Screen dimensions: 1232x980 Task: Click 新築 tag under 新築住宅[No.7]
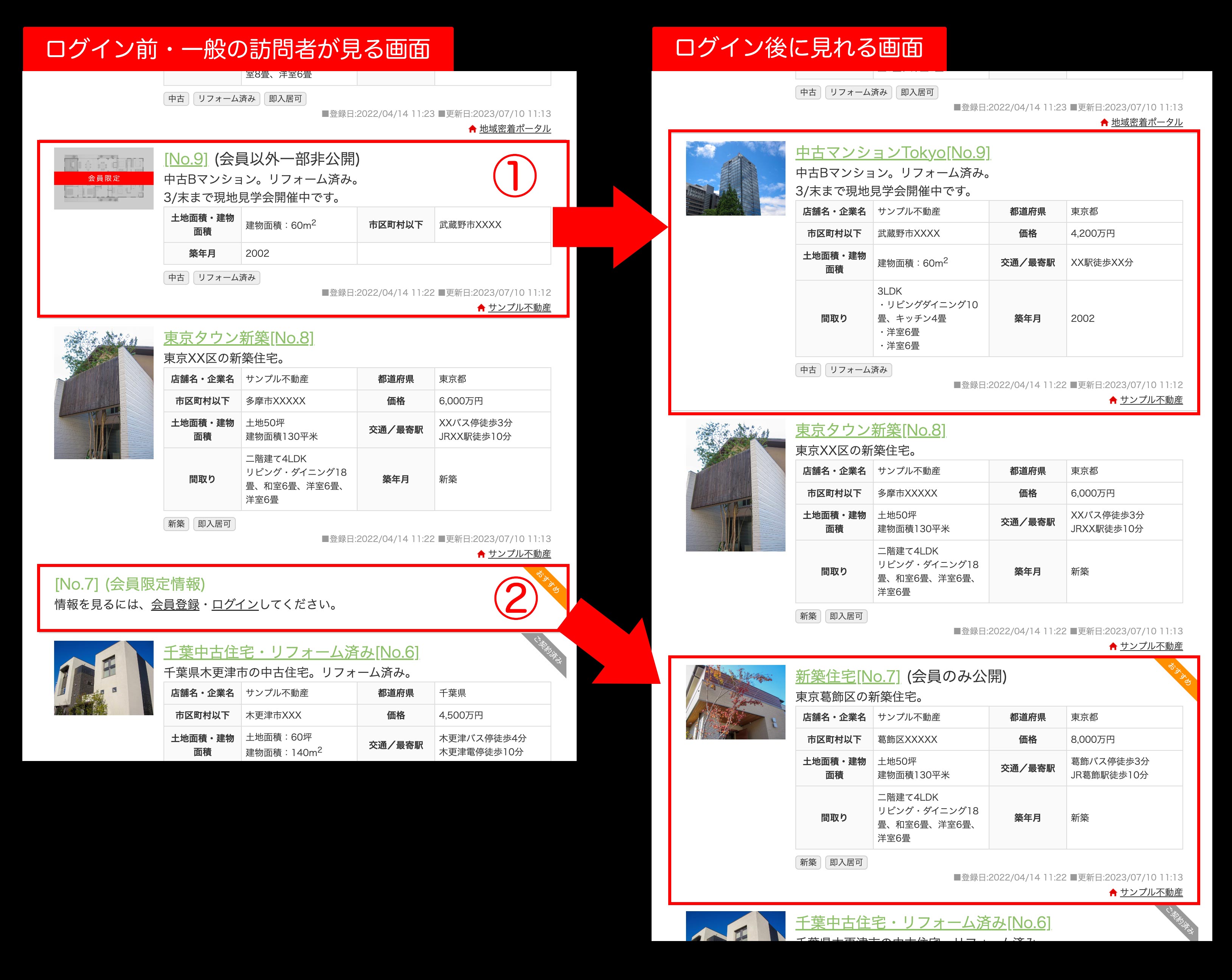(808, 862)
